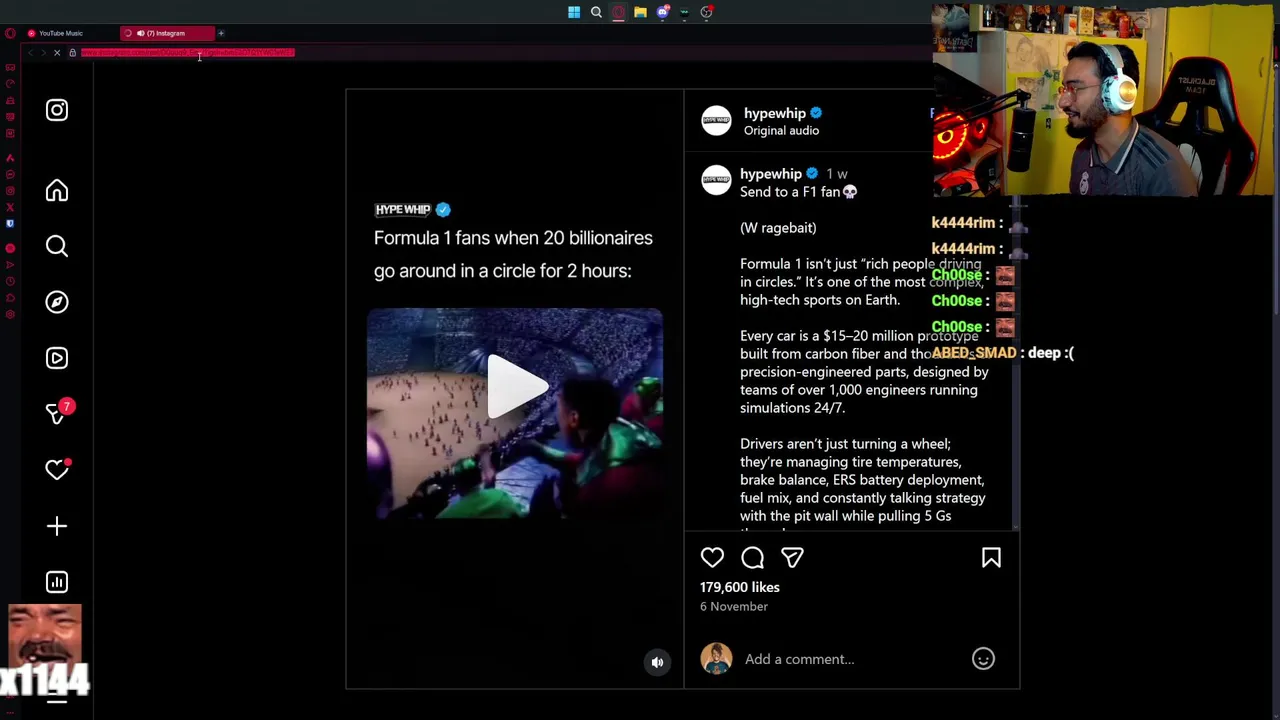Open Instagram home via the logo icon

point(57,110)
